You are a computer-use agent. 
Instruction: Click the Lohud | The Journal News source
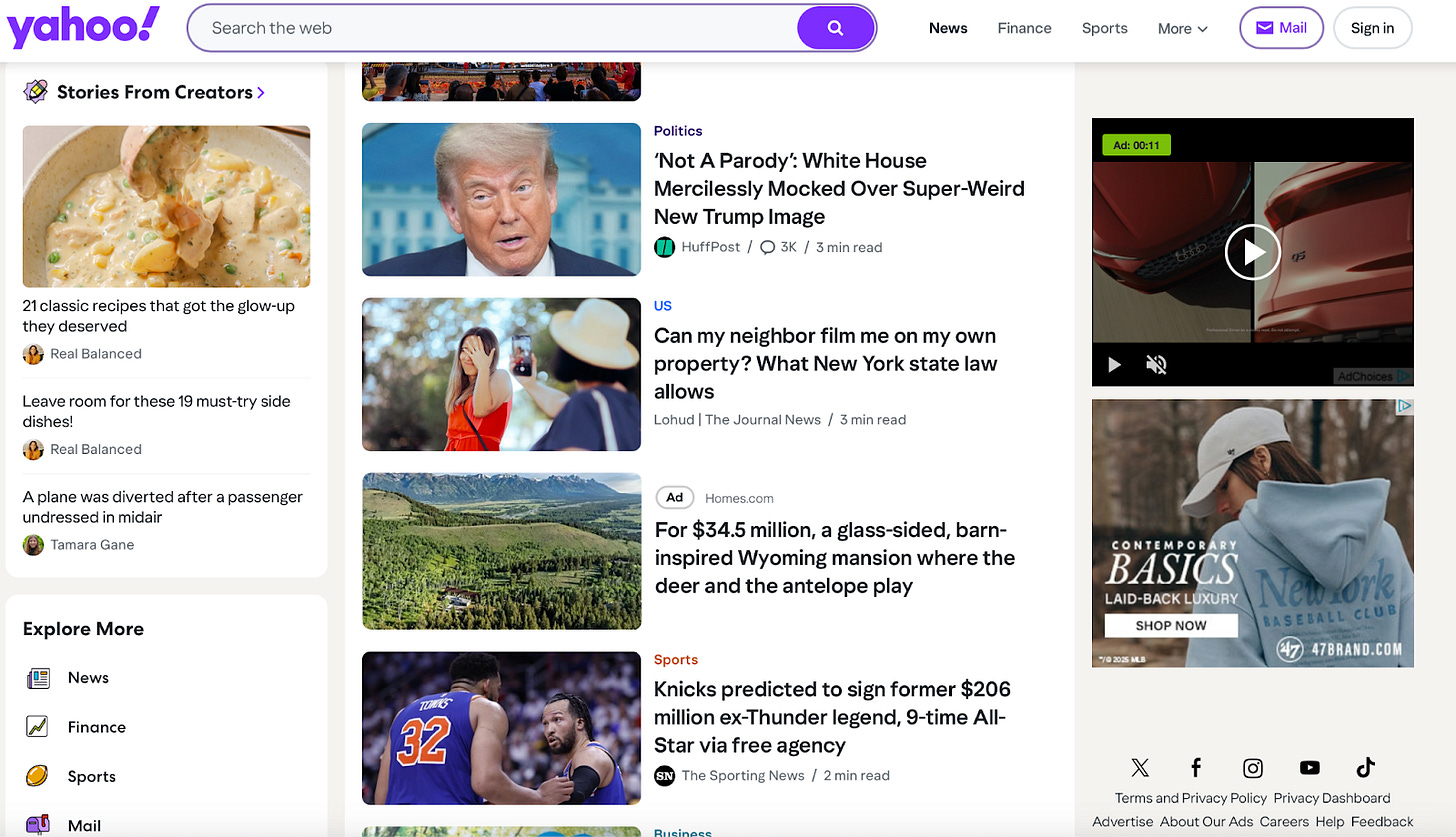(x=737, y=420)
